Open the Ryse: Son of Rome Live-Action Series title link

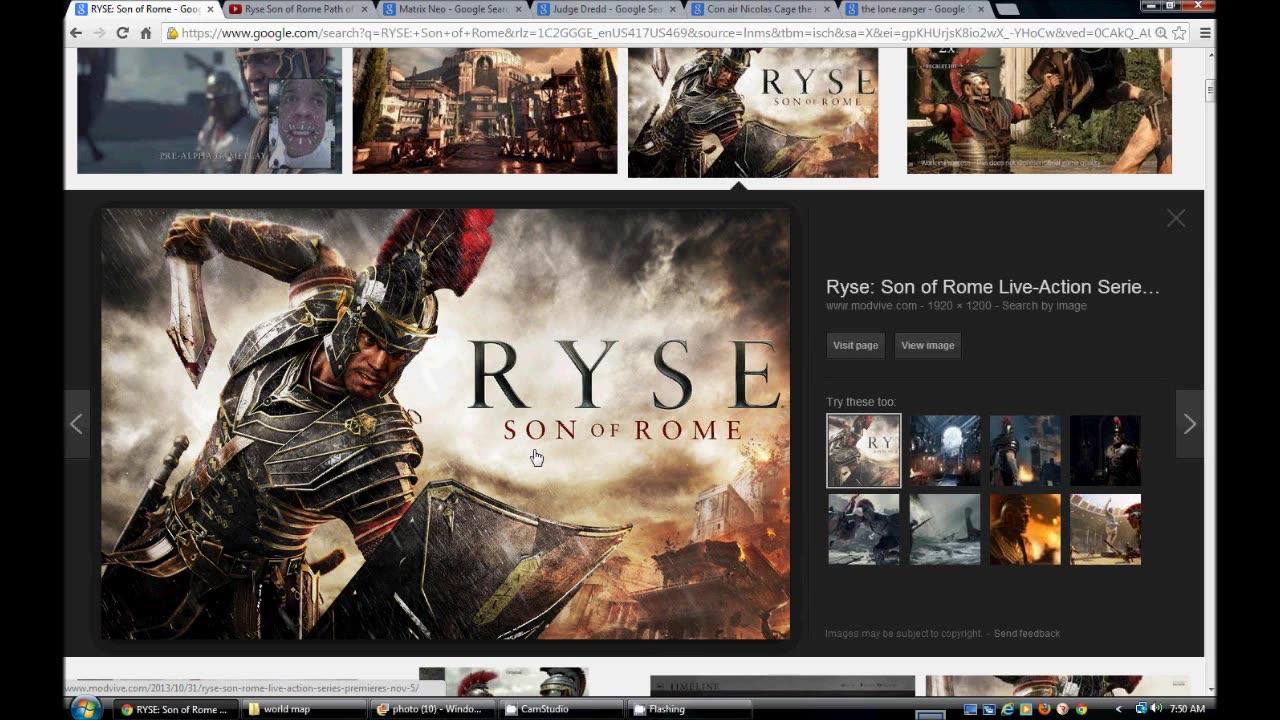(x=993, y=287)
